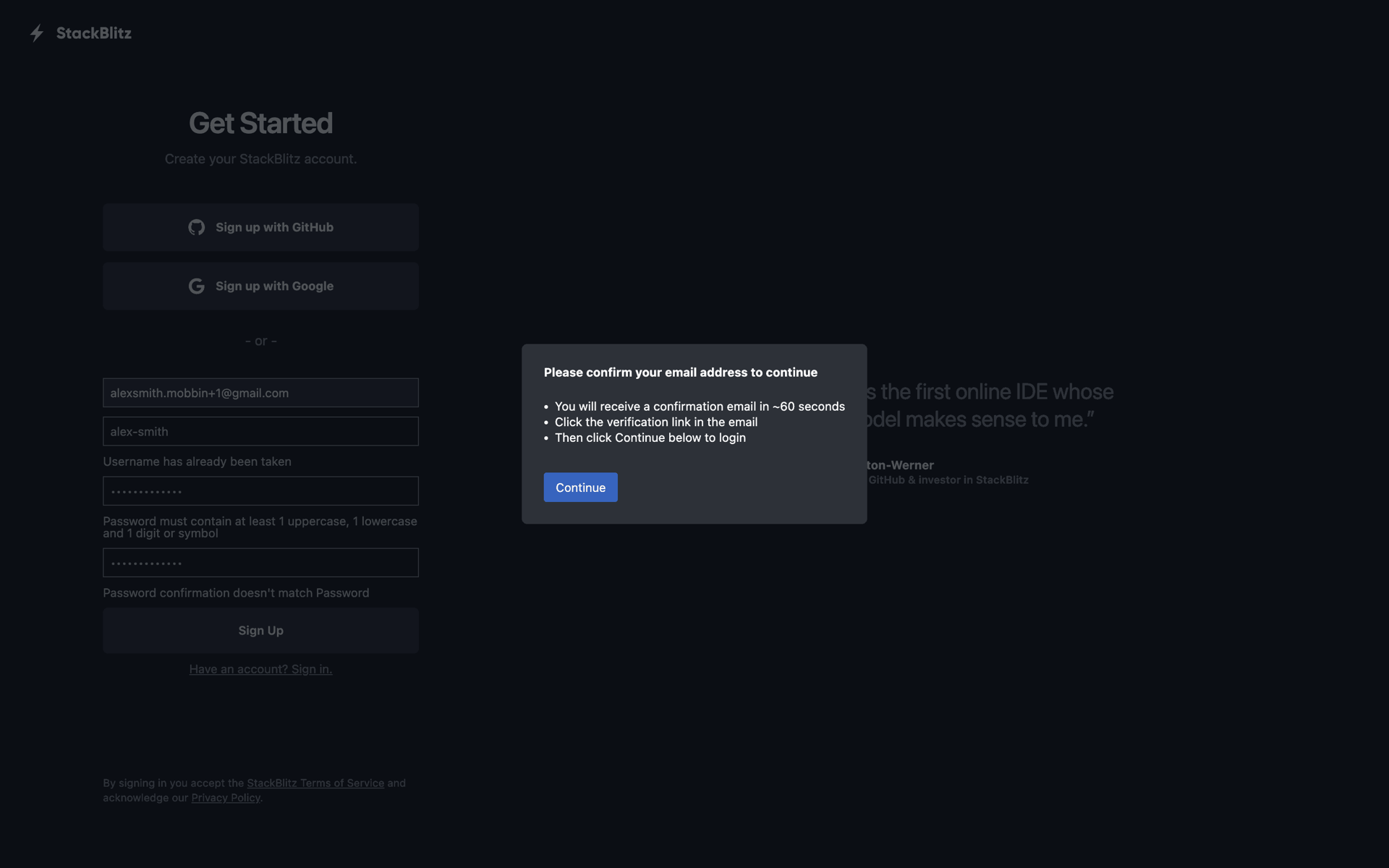Click the 'first online IDE' testimonial quote
The height and width of the screenshot is (868, 1389).
[x=990, y=406]
